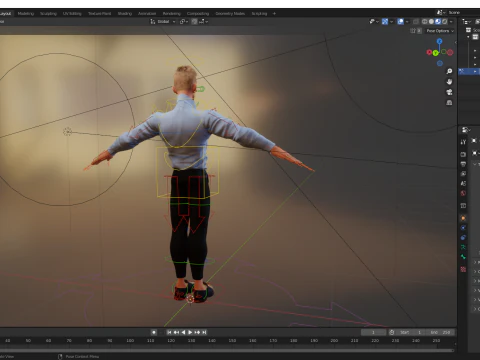This screenshot has width=480, height=360.
Task: Open the Pose Options dropdown
Action: (x=440, y=31)
